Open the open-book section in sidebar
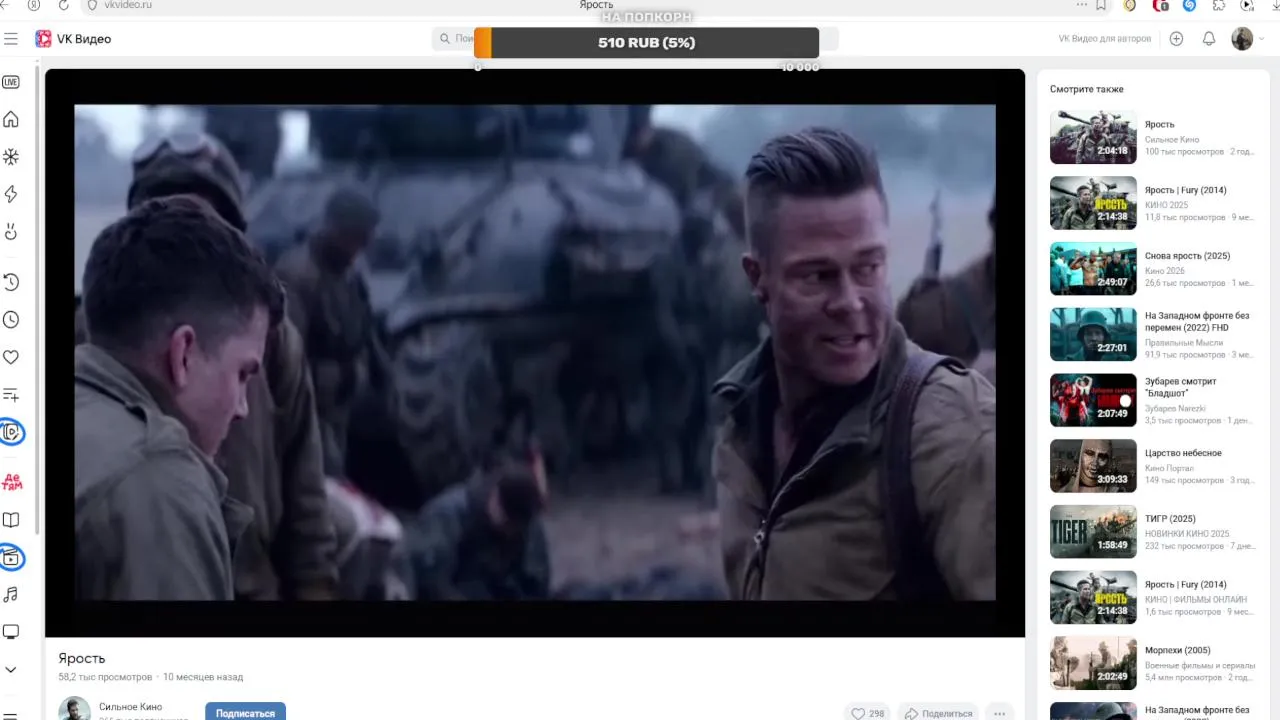This screenshot has height=720, width=1280. coord(11,520)
